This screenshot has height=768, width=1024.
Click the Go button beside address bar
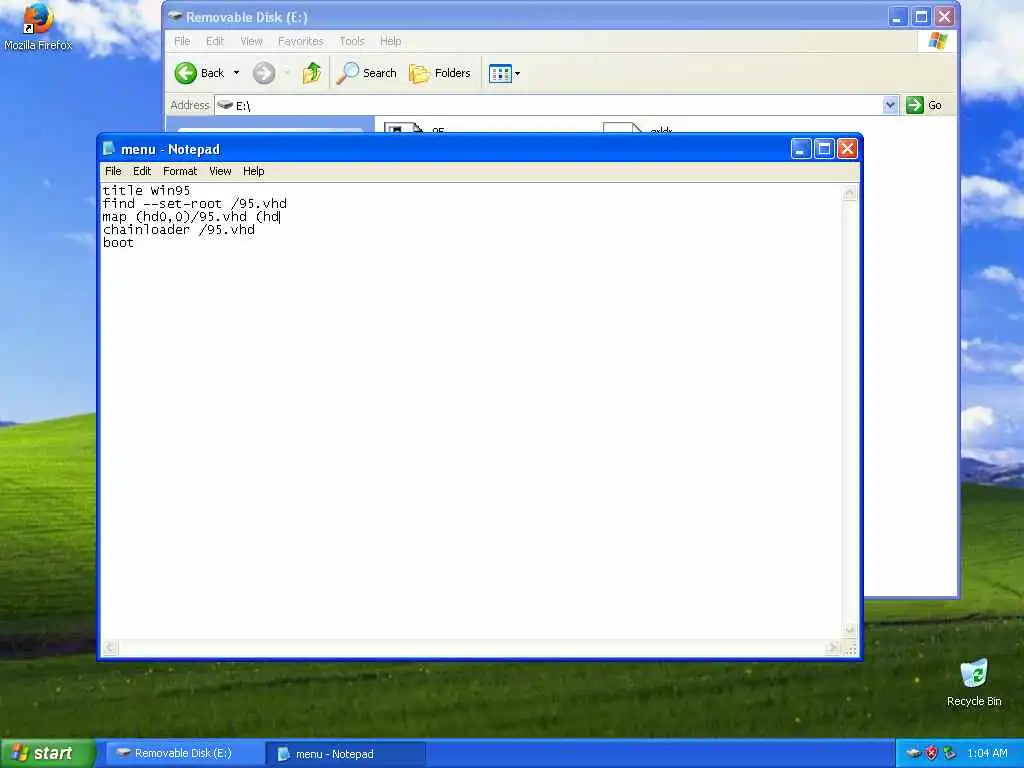pyautogui.click(x=924, y=105)
